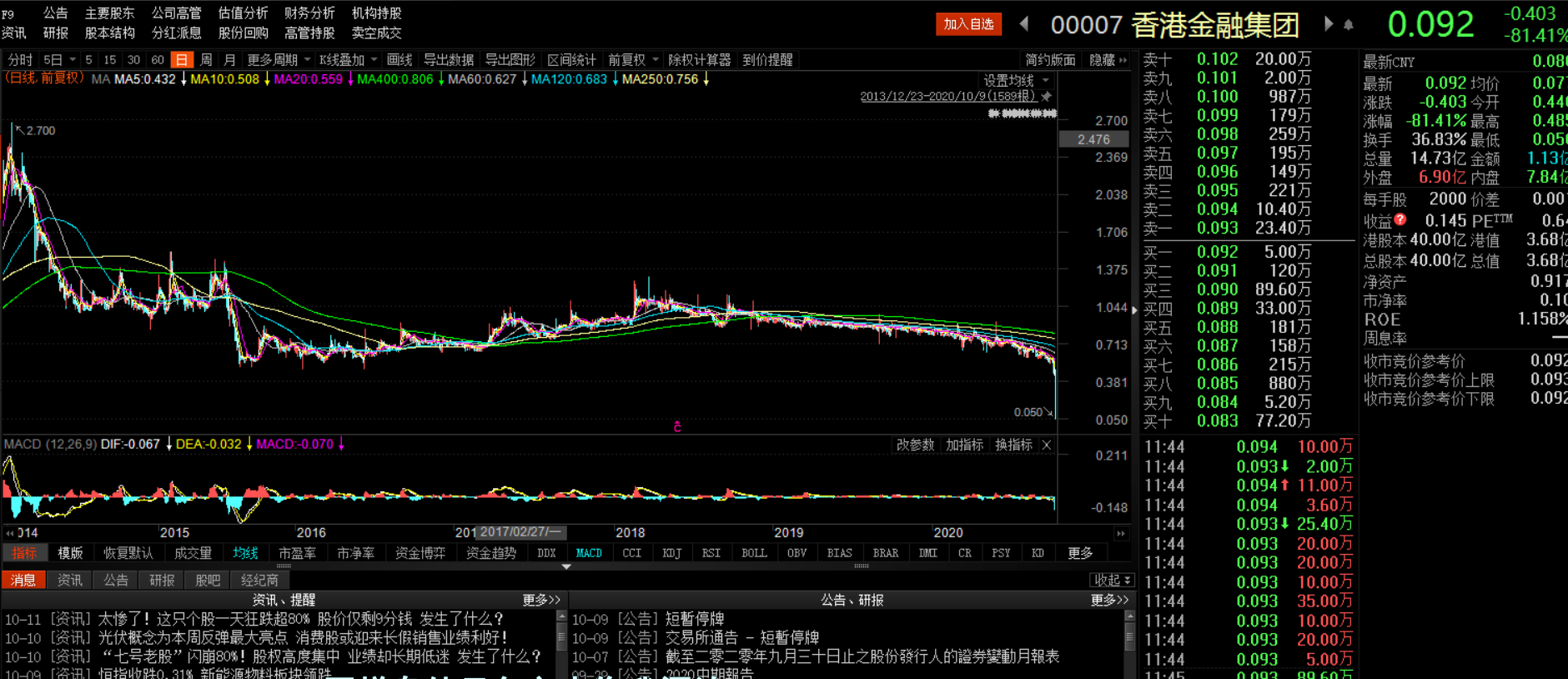Switch to the 60-minute K-line period
The height and width of the screenshot is (679, 1568).
tap(158, 60)
